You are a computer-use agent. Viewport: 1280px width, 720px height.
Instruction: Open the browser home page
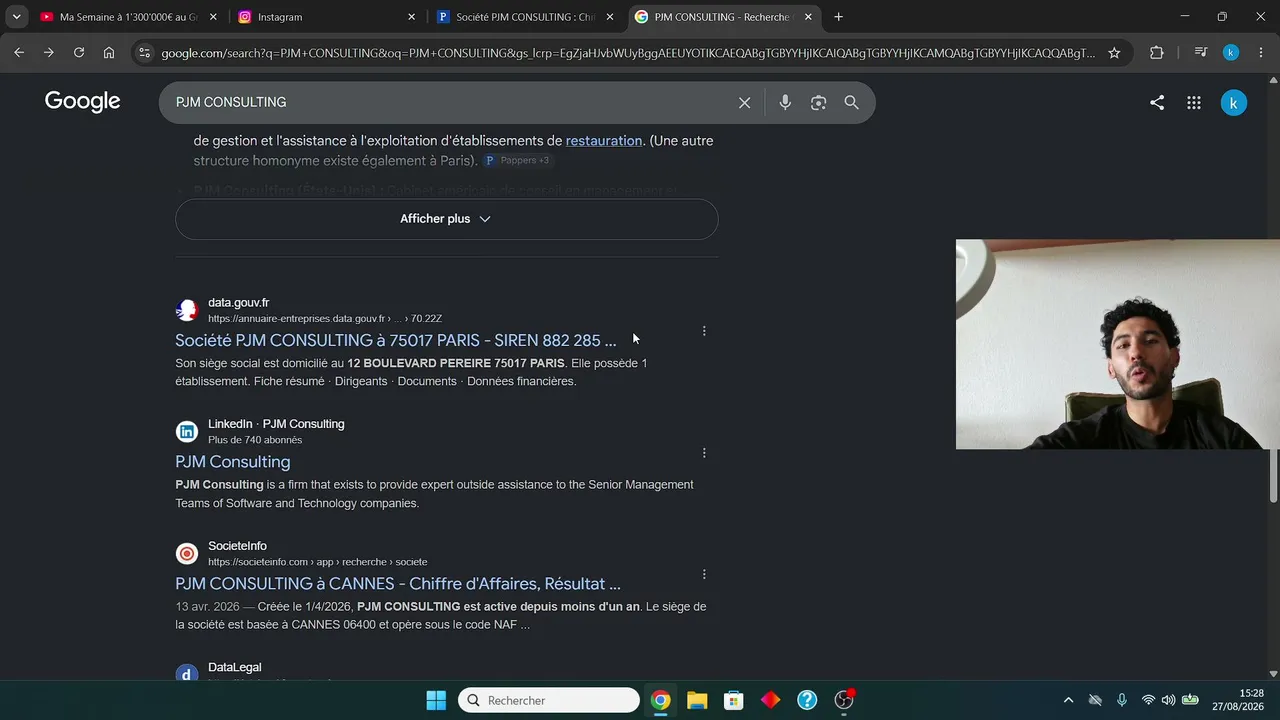[109, 53]
